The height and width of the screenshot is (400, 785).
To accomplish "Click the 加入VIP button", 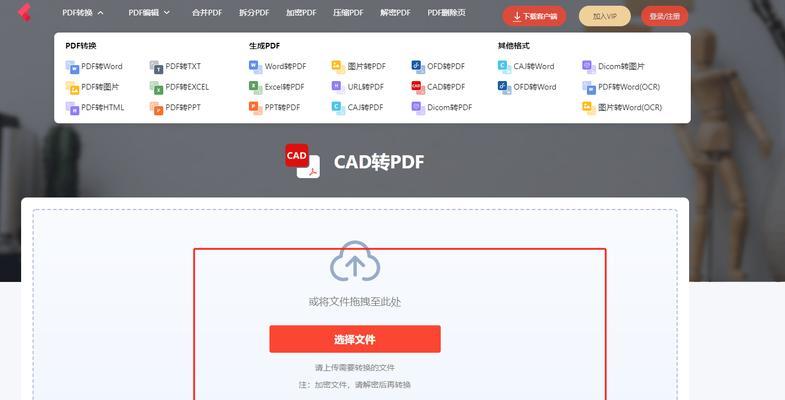I will pos(604,16).
